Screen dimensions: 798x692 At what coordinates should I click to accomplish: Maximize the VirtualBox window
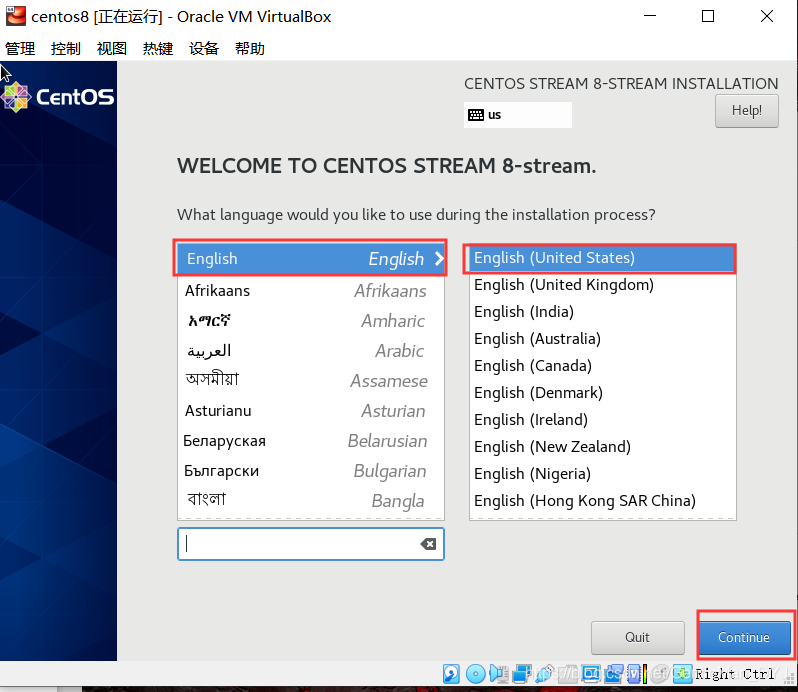[x=708, y=16]
